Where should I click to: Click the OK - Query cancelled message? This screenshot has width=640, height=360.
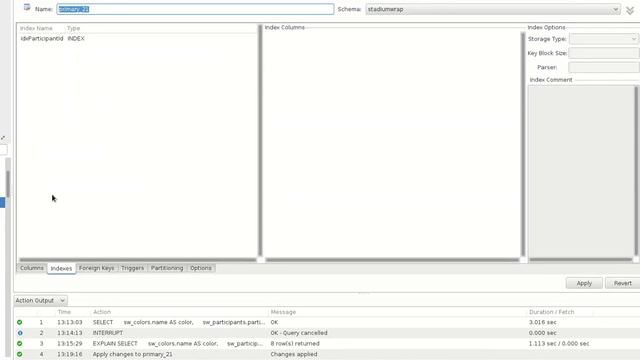299,333
